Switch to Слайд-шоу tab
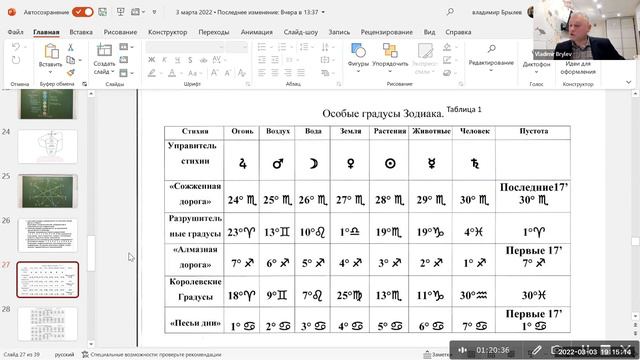The height and width of the screenshot is (360, 640). point(301,32)
